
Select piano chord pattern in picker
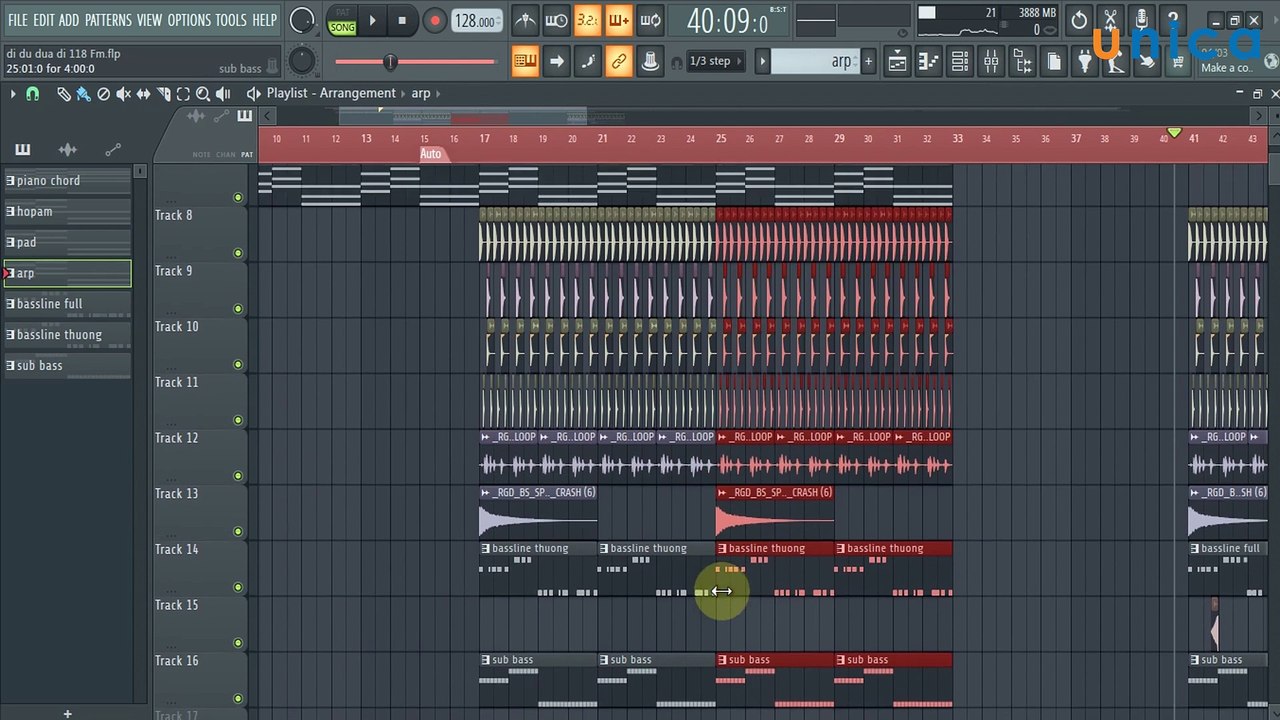click(x=67, y=181)
